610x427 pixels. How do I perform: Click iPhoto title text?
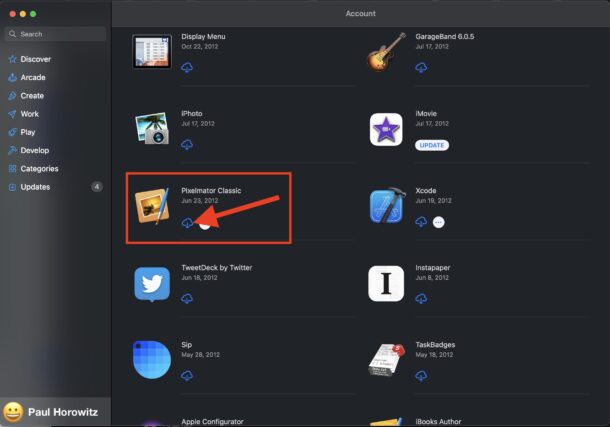pyautogui.click(x=192, y=114)
